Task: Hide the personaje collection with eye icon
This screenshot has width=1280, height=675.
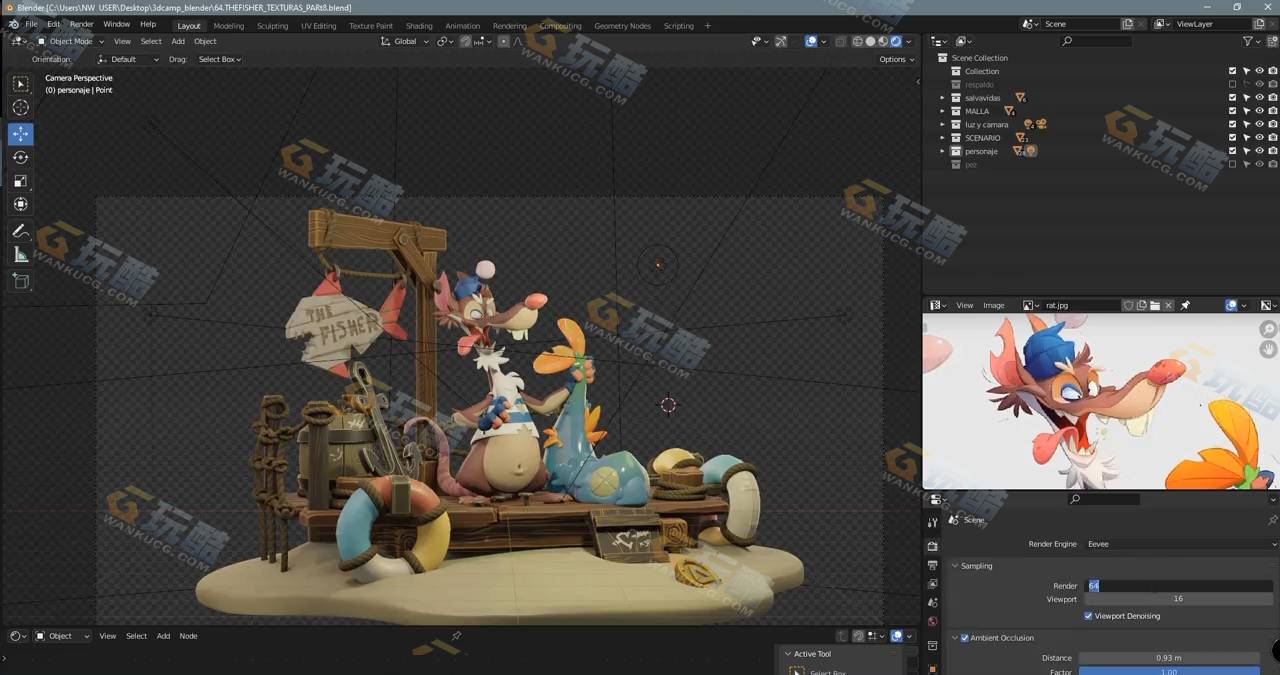Action: pos(1259,151)
